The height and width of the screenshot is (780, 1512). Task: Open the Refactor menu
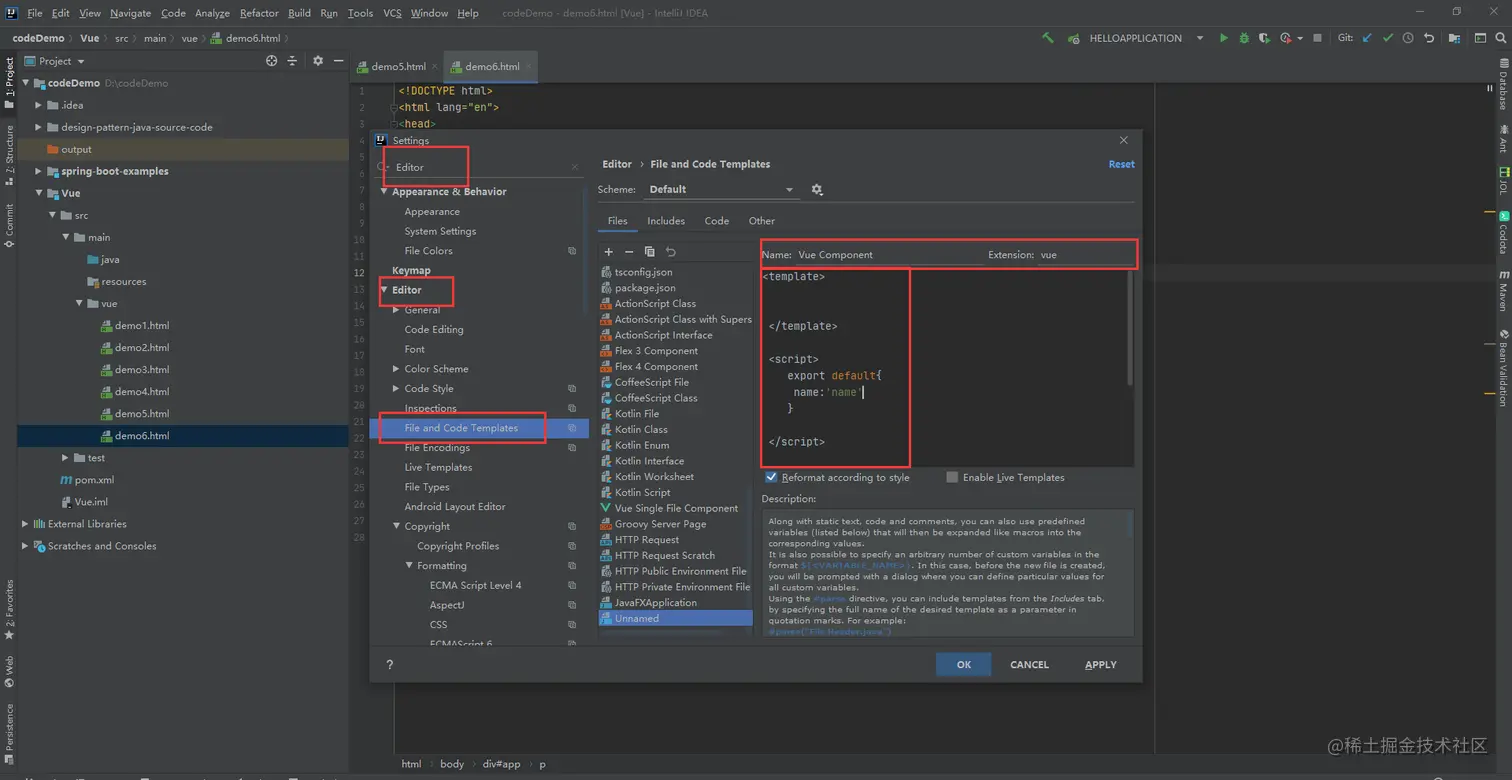tap(259, 13)
